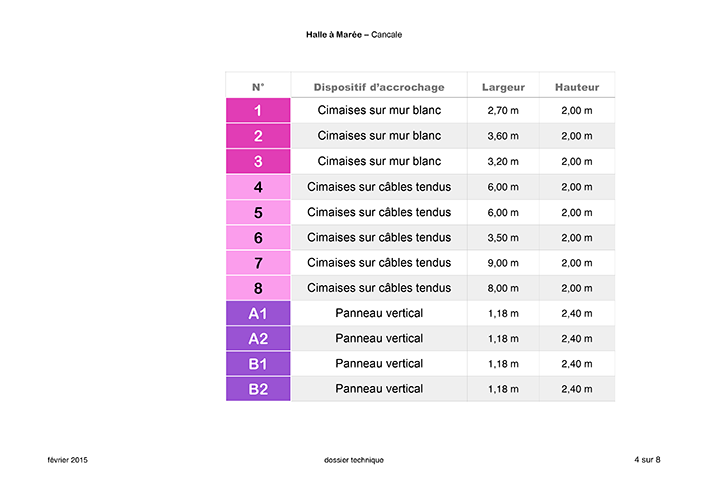
Task: Click the "Largeur" column header
Action: tap(503, 87)
